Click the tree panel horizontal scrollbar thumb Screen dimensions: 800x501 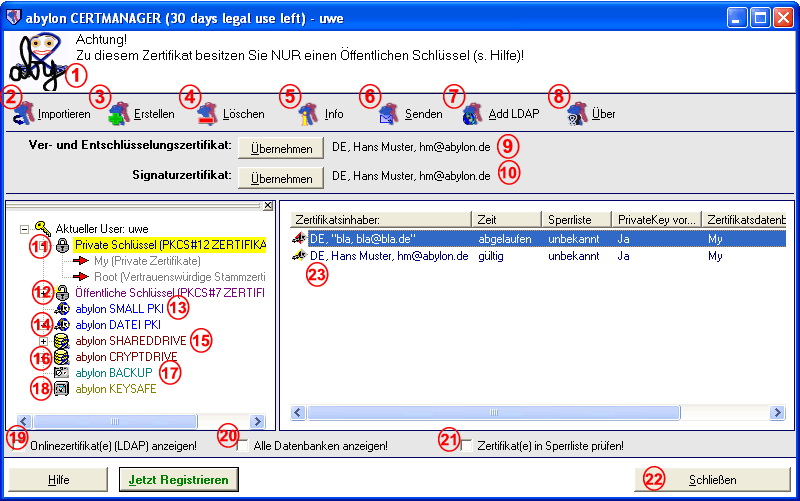[115, 421]
